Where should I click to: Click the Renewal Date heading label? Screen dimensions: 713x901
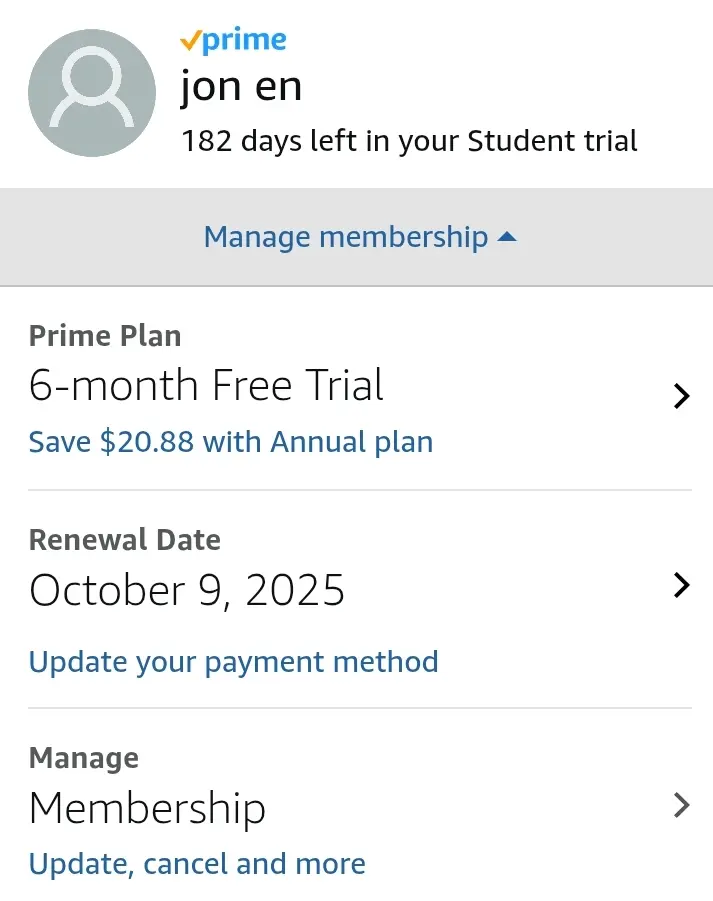[125, 540]
